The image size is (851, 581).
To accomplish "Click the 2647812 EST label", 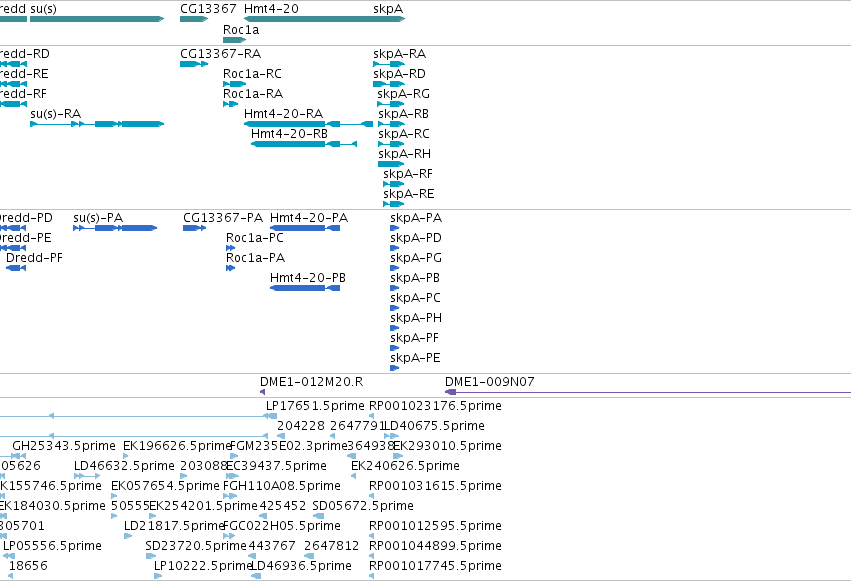I will click(x=332, y=546).
